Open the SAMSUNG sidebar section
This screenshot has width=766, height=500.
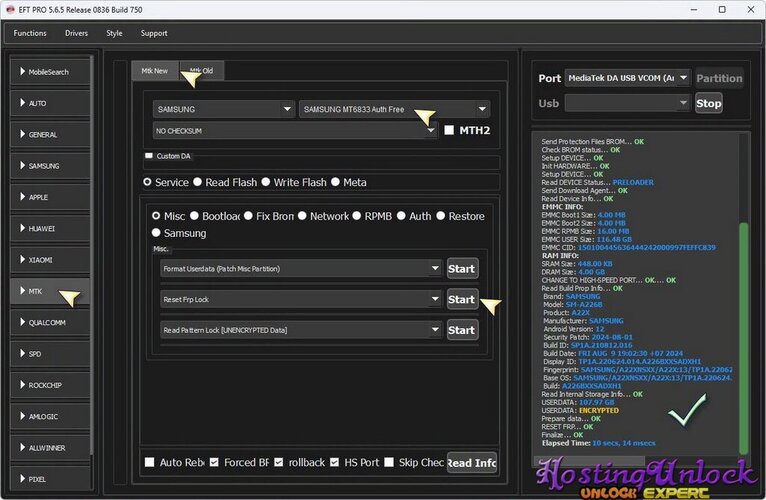point(50,166)
